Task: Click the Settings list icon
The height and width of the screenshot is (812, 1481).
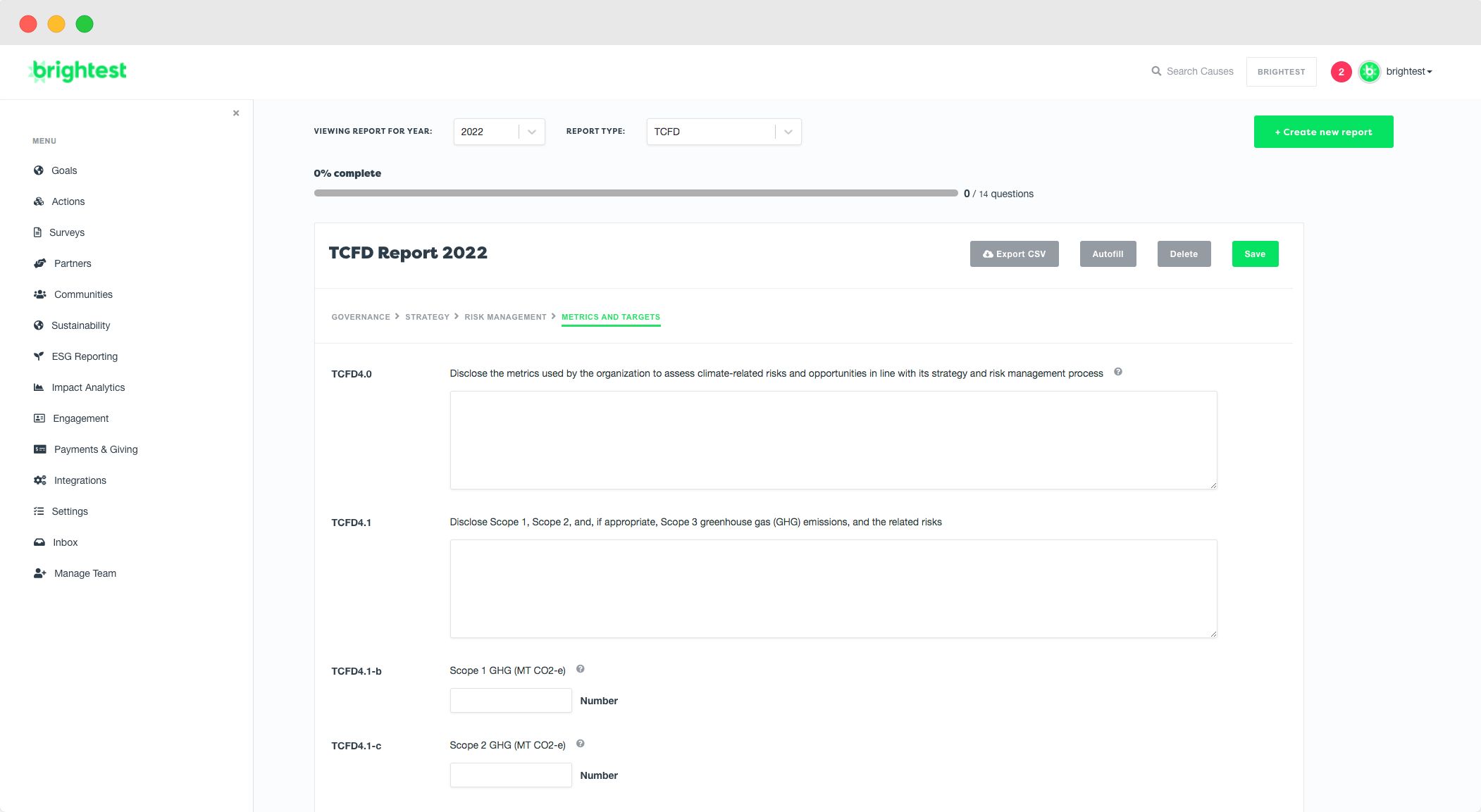Action: tap(39, 511)
